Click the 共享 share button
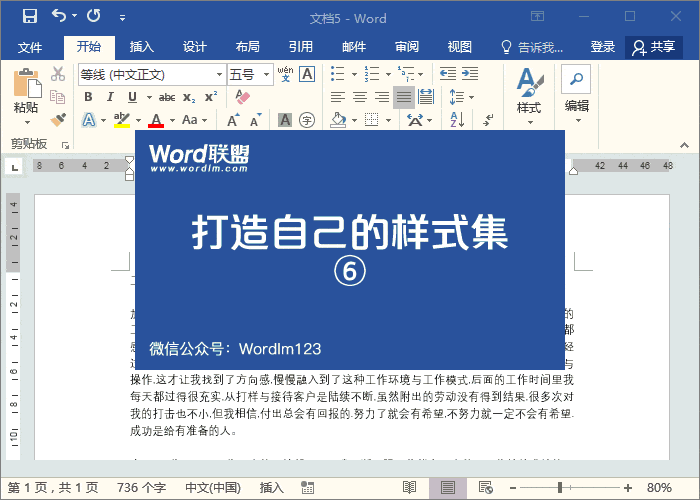The width and height of the screenshot is (700, 500). click(x=654, y=47)
